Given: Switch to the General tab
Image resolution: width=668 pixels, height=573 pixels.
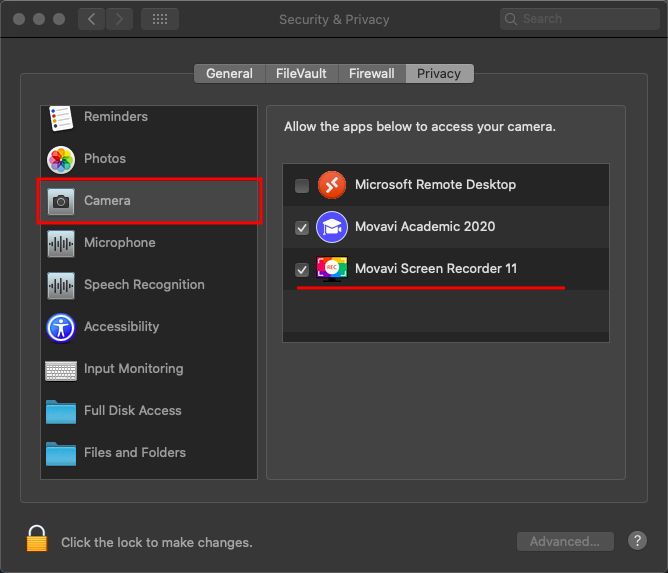Looking at the screenshot, I should [x=230, y=74].
